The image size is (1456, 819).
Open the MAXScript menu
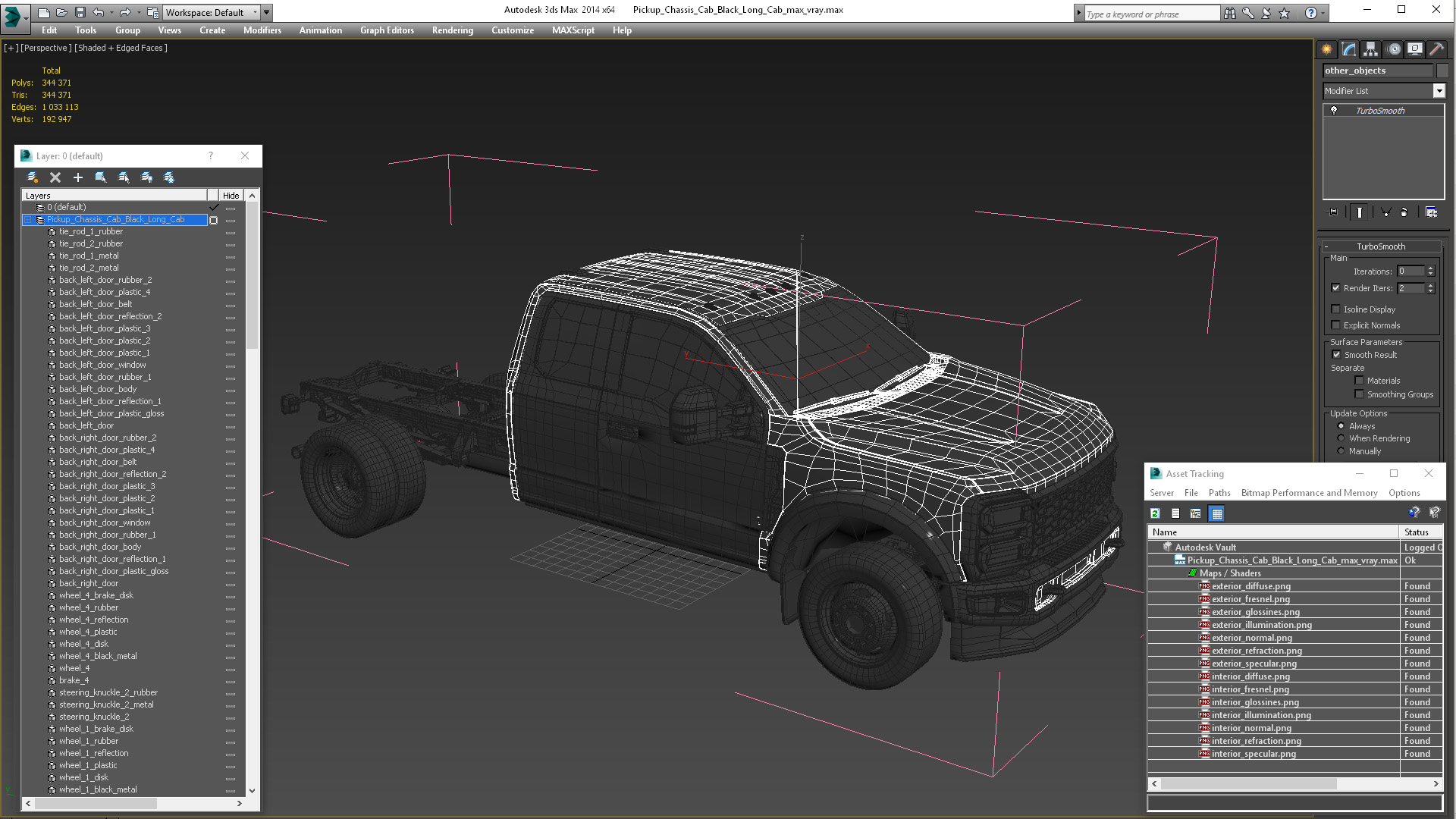(x=573, y=30)
